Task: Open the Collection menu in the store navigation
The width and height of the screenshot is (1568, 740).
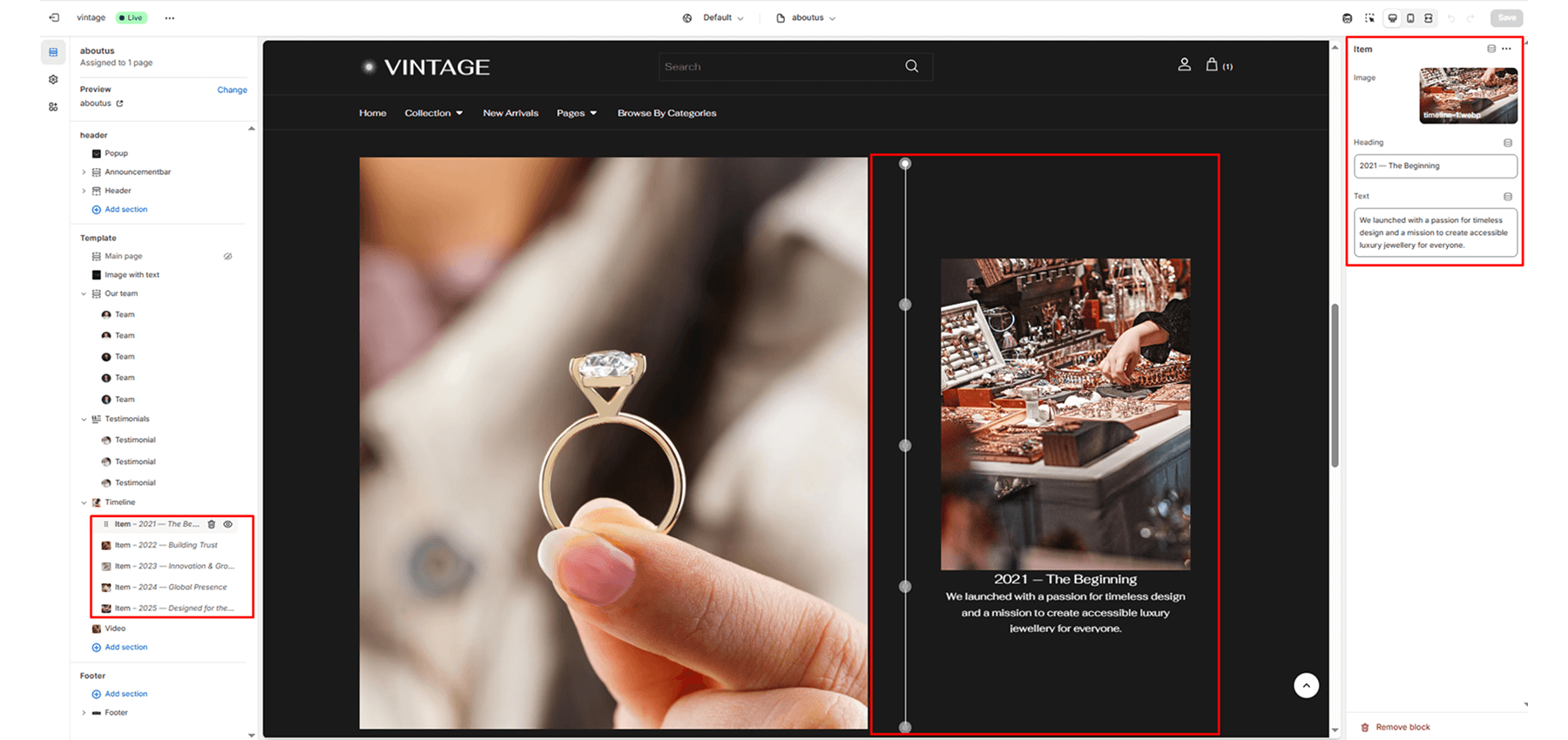Action: [433, 113]
